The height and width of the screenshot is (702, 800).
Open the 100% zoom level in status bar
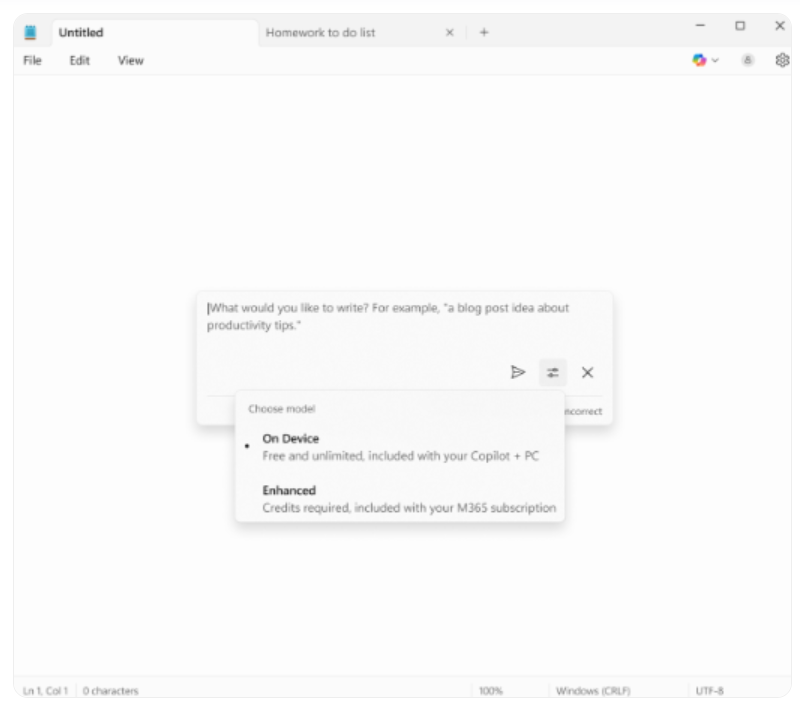[x=491, y=690]
